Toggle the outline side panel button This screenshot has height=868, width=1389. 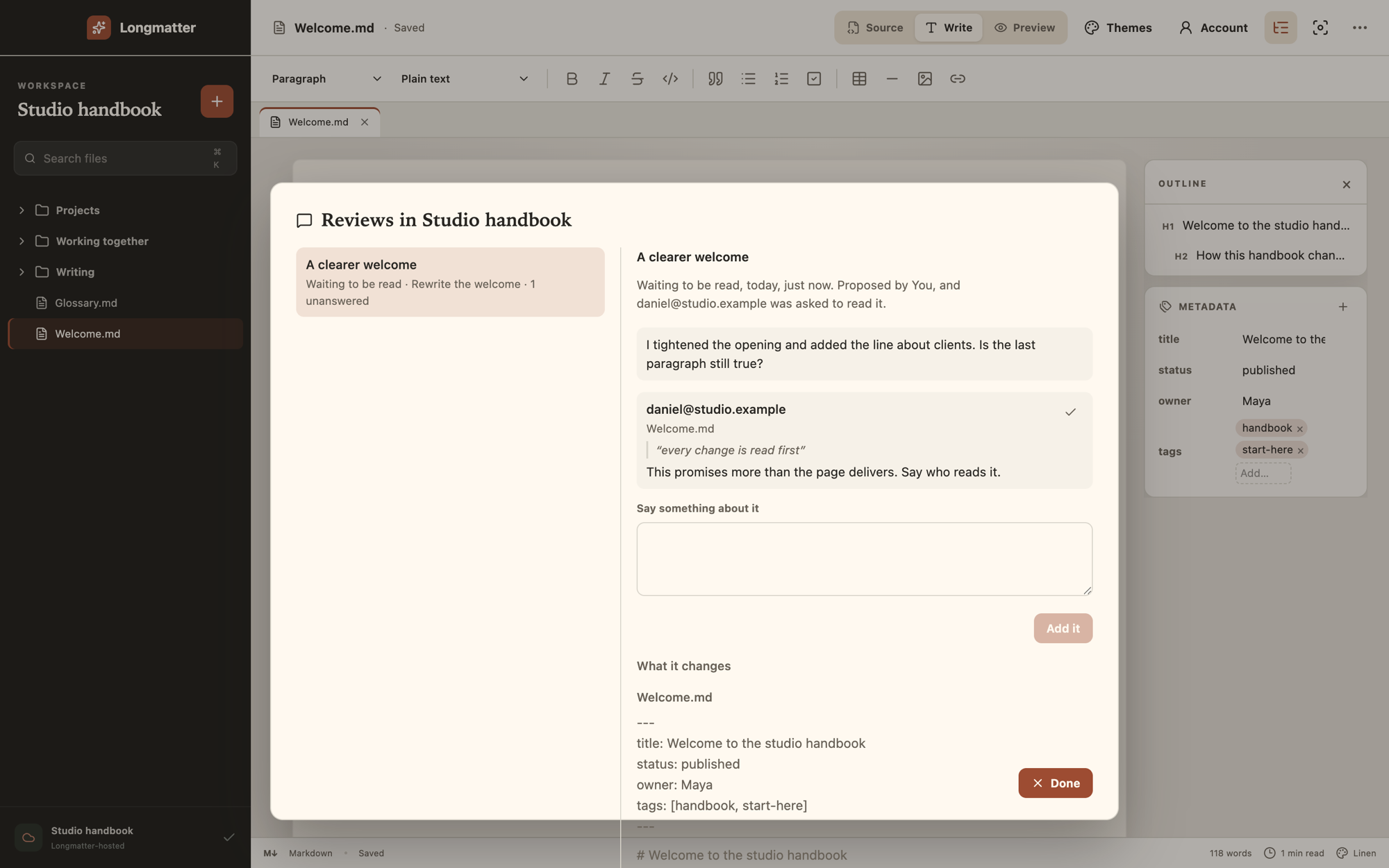coord(1281,28)
